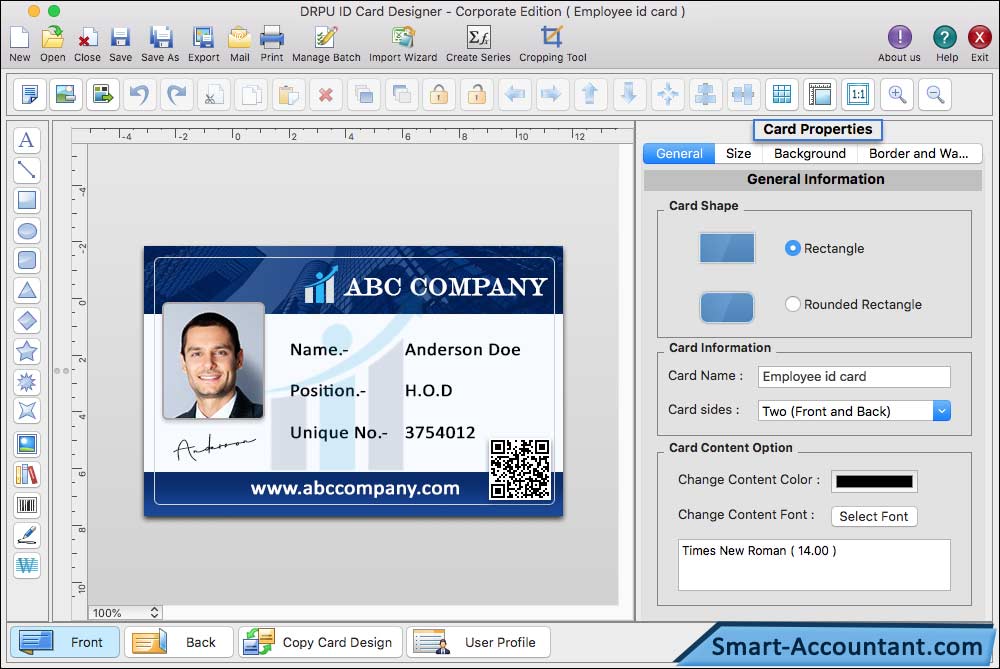Select the Text tool A

(27, 140)
